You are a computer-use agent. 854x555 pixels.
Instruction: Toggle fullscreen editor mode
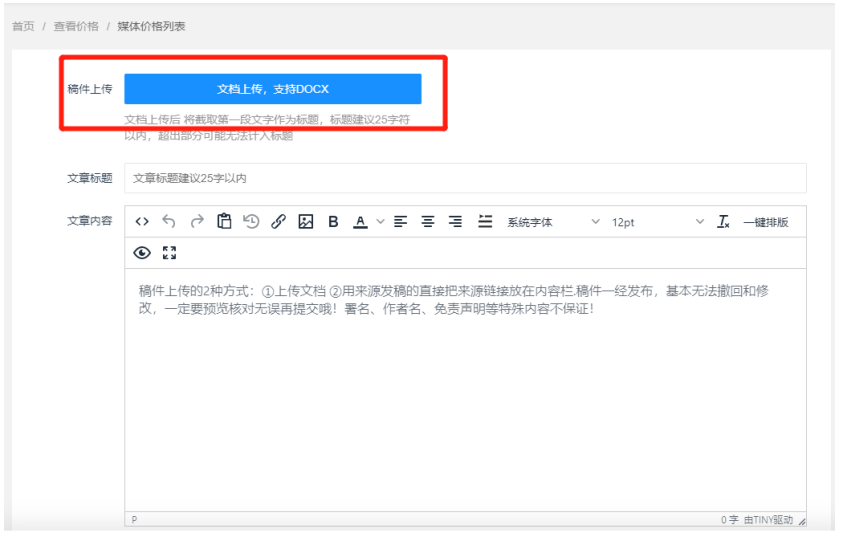[x=169, y=253]
